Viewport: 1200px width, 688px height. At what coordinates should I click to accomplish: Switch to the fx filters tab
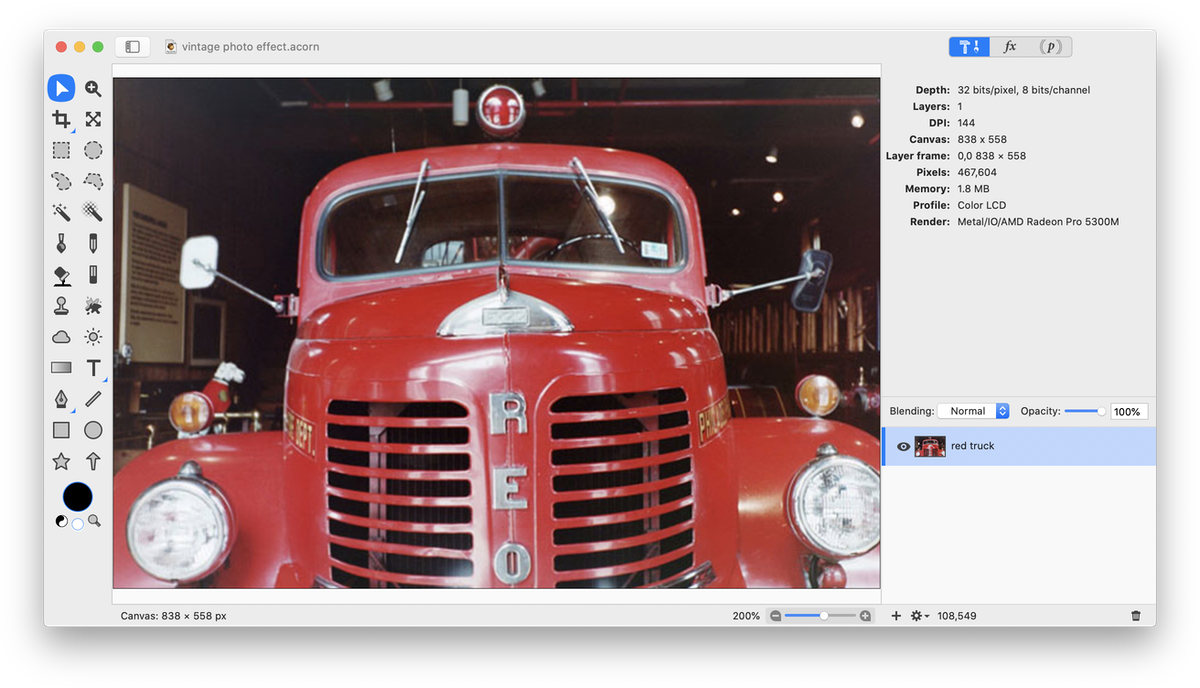(1010, 46)
